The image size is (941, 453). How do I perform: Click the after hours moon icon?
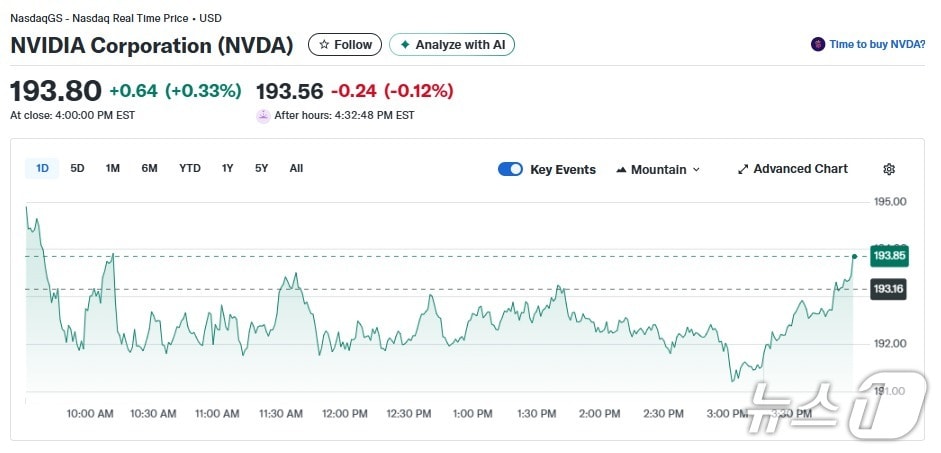pyautogui.click(x=263, y=115)
